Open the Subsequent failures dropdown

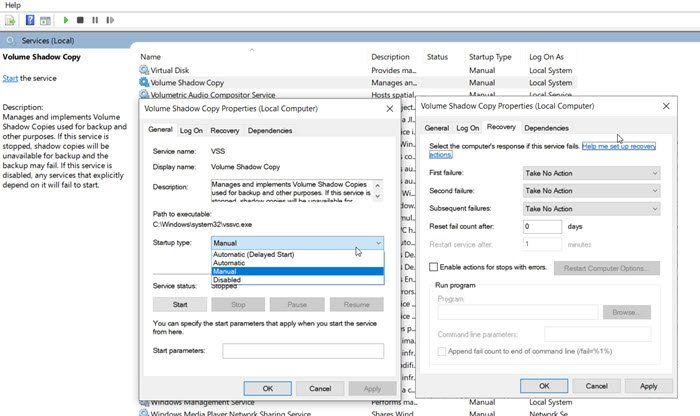[x=591, y=208]
